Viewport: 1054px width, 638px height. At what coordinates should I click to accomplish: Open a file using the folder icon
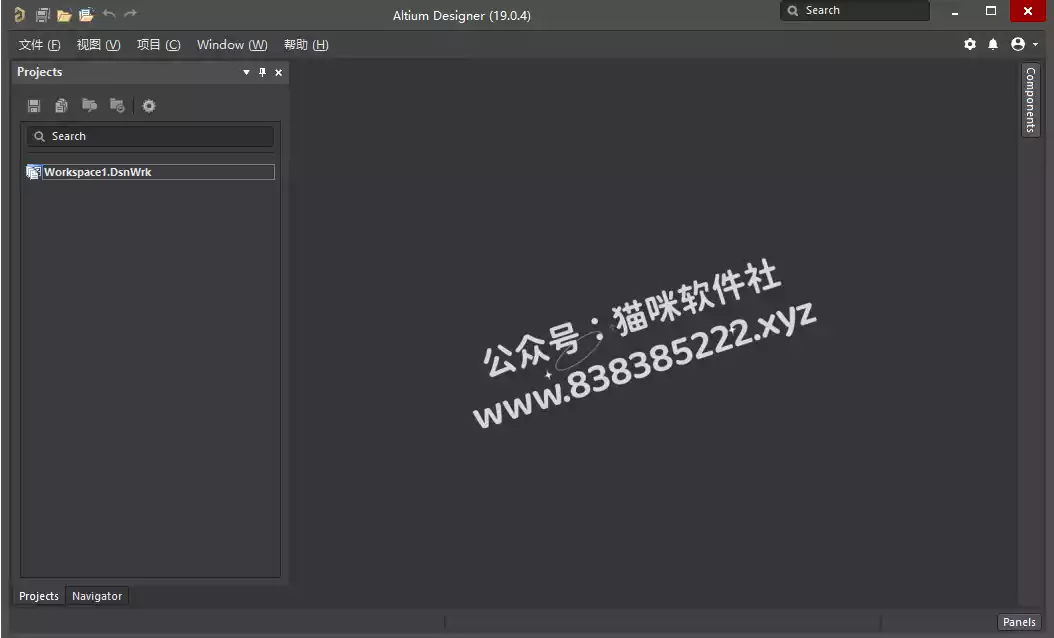coord(65,15)
